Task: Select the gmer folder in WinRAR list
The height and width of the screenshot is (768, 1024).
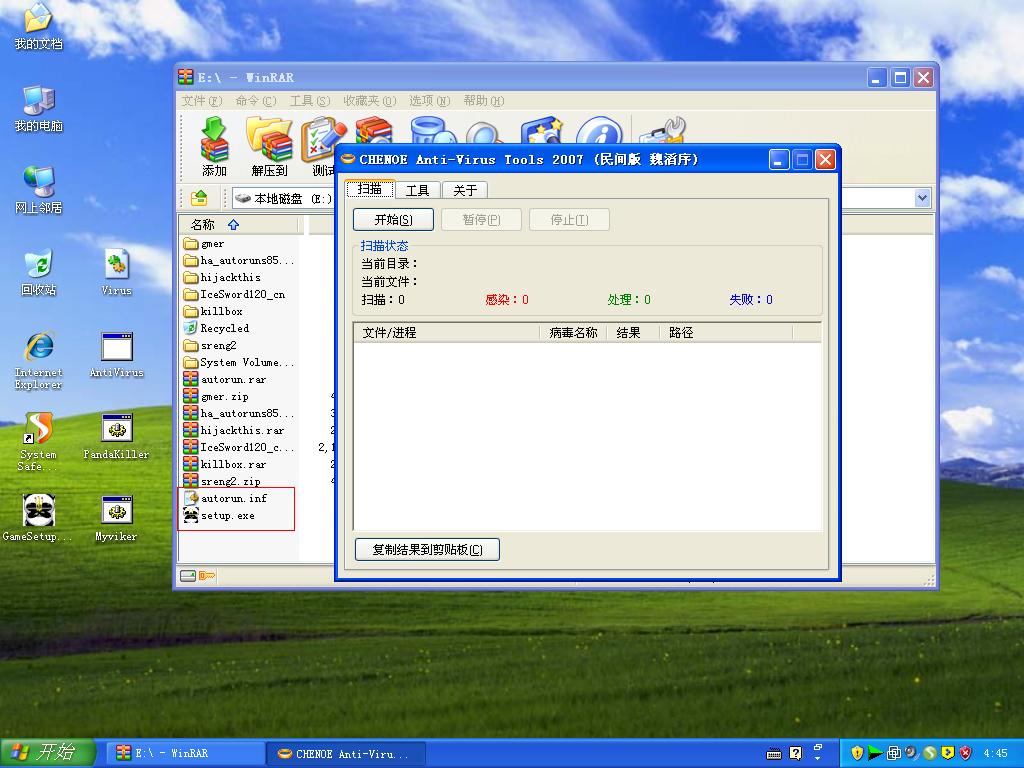Action: pyautogui.click(x=204, y=244)
